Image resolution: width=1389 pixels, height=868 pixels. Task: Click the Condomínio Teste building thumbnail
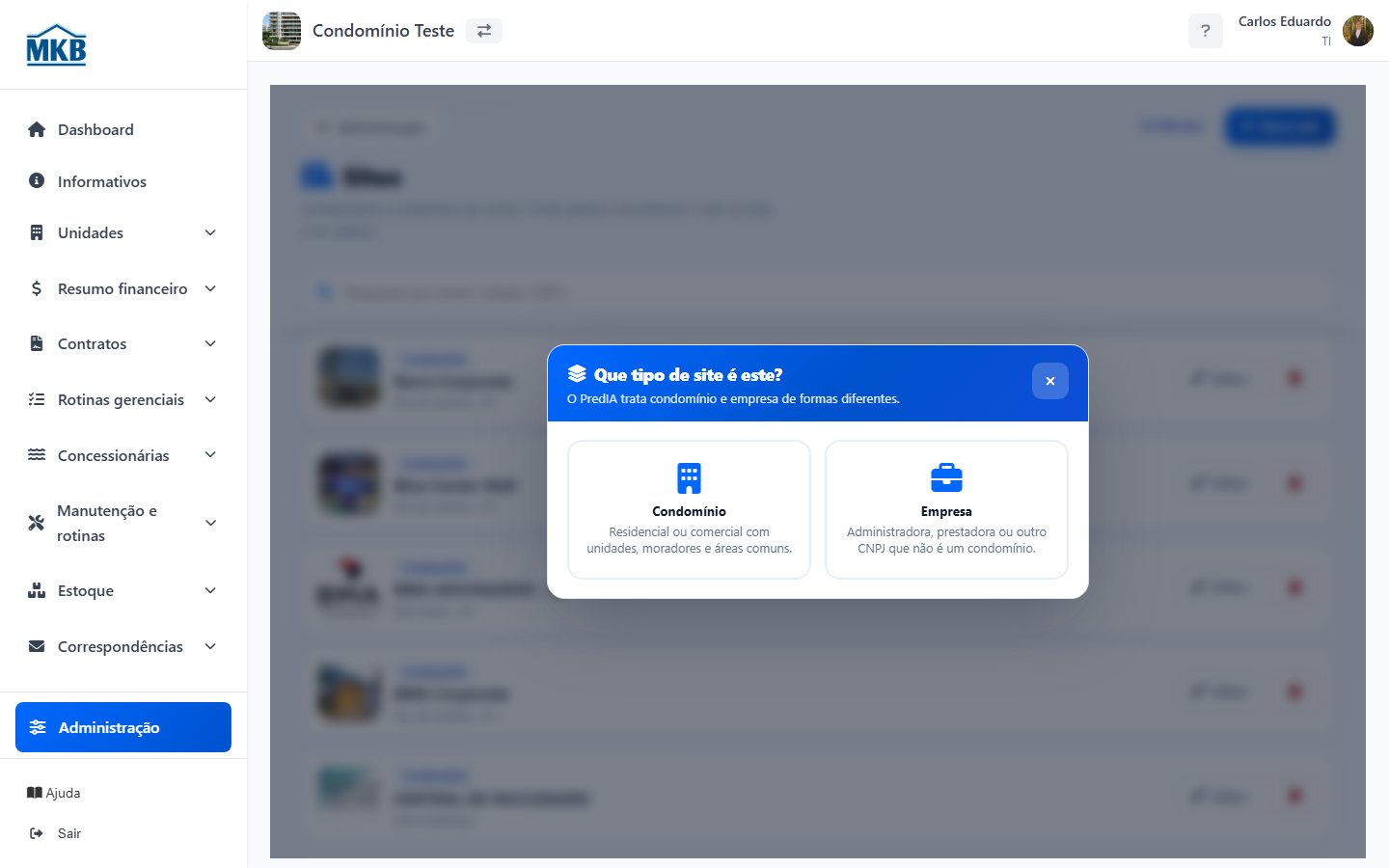[x=282, y=31]
